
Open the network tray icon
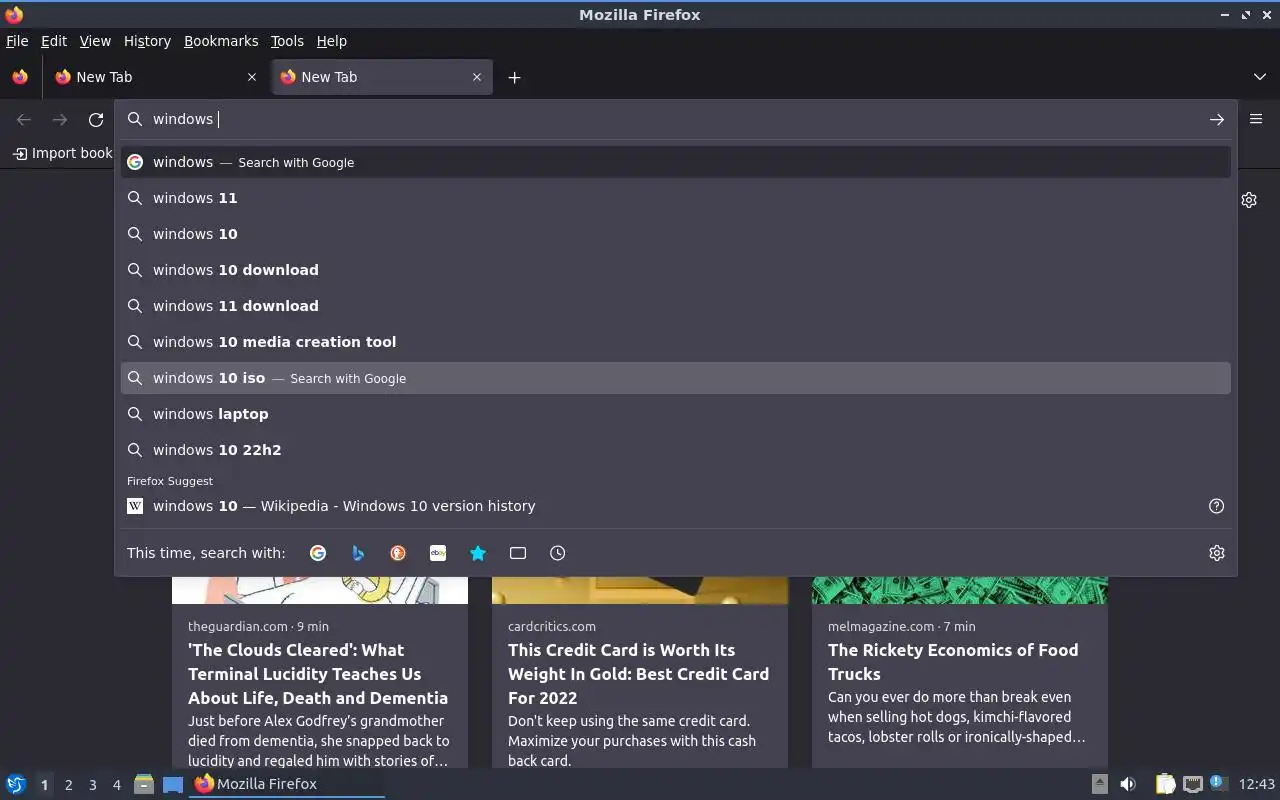pyautogui.click(x=1192, y=785)
